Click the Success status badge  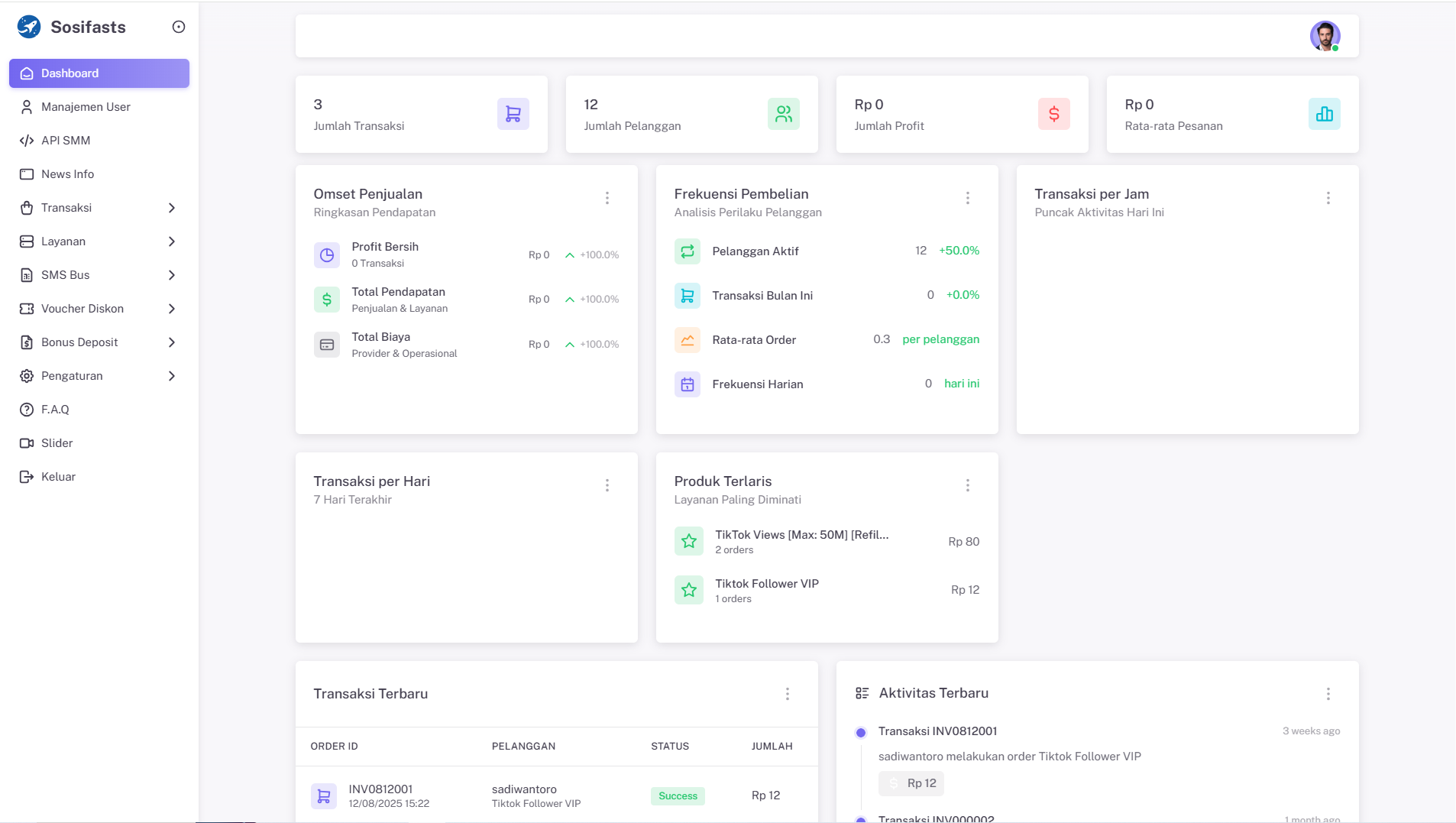click(678, 796)
